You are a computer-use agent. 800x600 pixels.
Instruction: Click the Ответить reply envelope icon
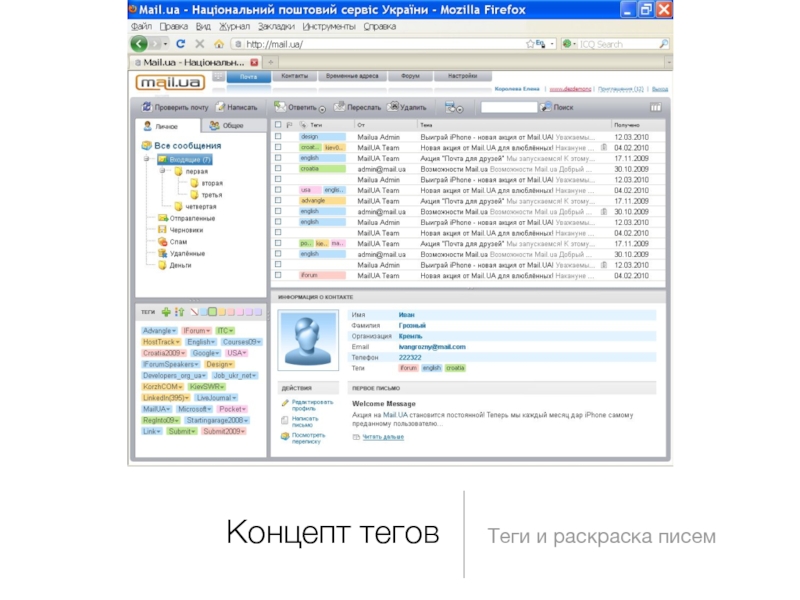coord(280,107)
